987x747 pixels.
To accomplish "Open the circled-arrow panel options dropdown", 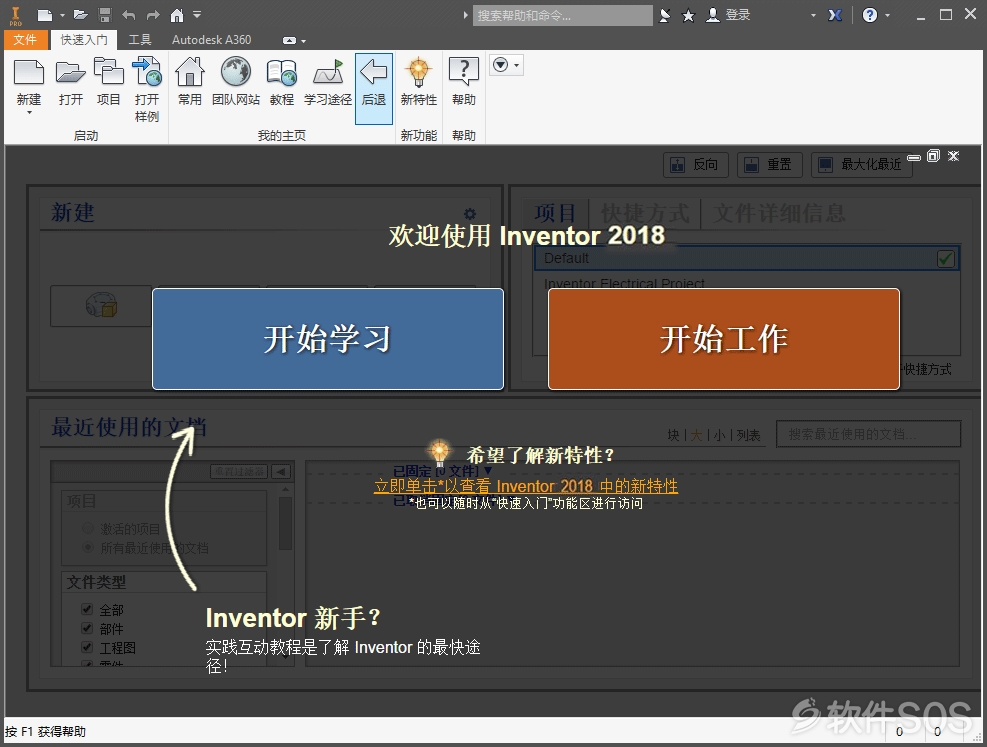I will 507,65.
